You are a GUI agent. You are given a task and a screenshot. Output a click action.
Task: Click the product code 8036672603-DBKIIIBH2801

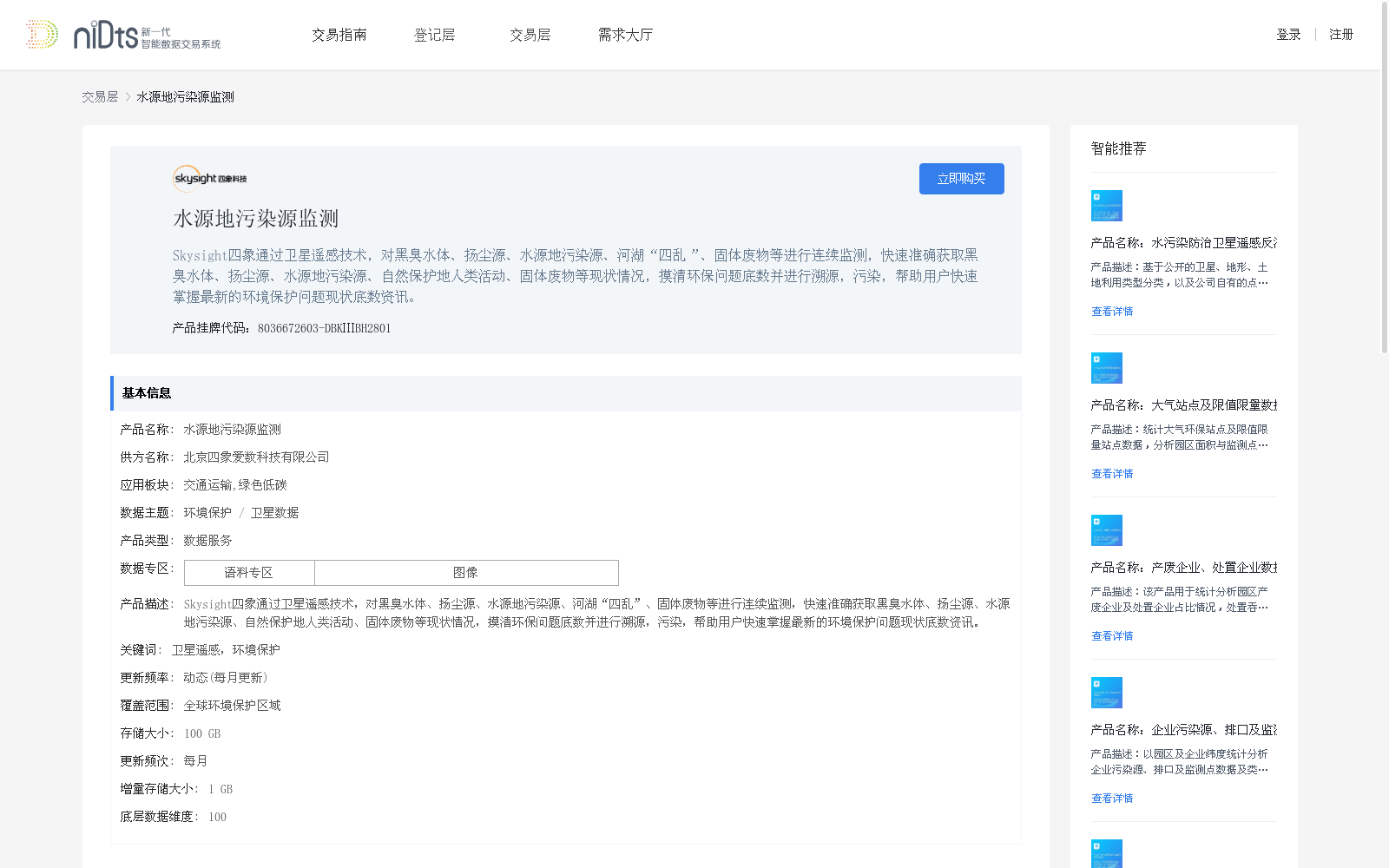click(x=325, y=328)
